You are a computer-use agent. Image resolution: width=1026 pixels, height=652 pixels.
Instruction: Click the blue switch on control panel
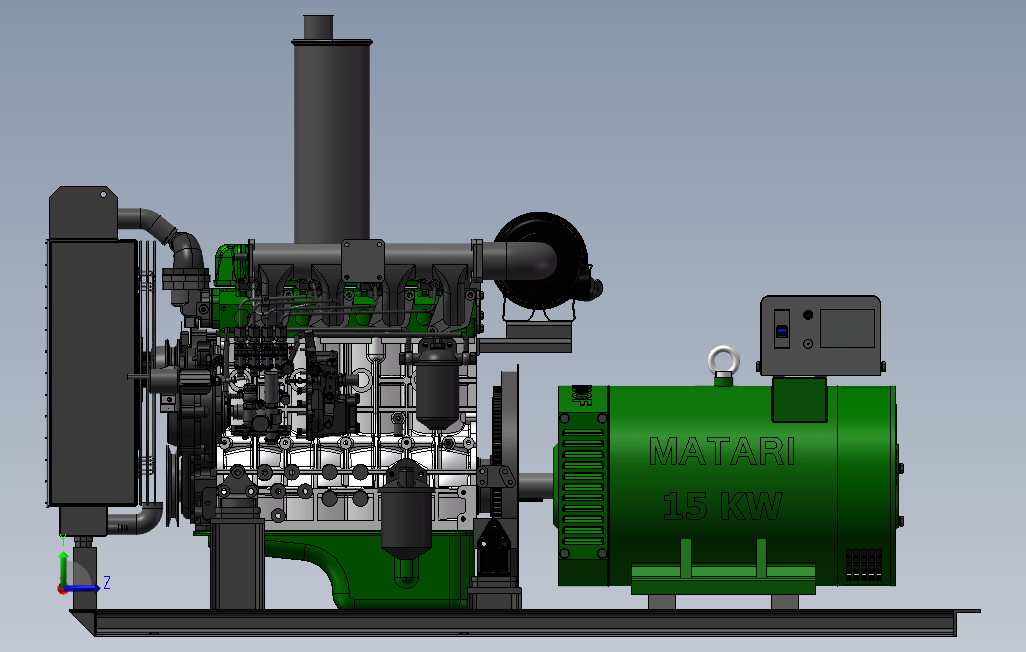pos(781,331)
